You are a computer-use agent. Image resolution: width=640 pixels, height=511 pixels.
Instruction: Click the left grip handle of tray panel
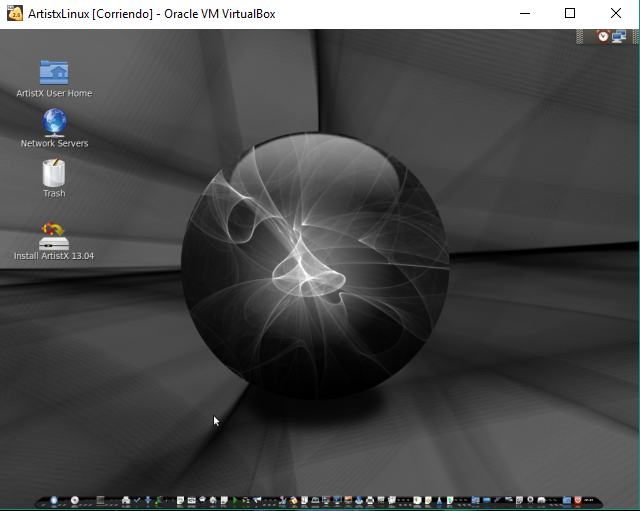pyautogui.click(x=581, y=36)
